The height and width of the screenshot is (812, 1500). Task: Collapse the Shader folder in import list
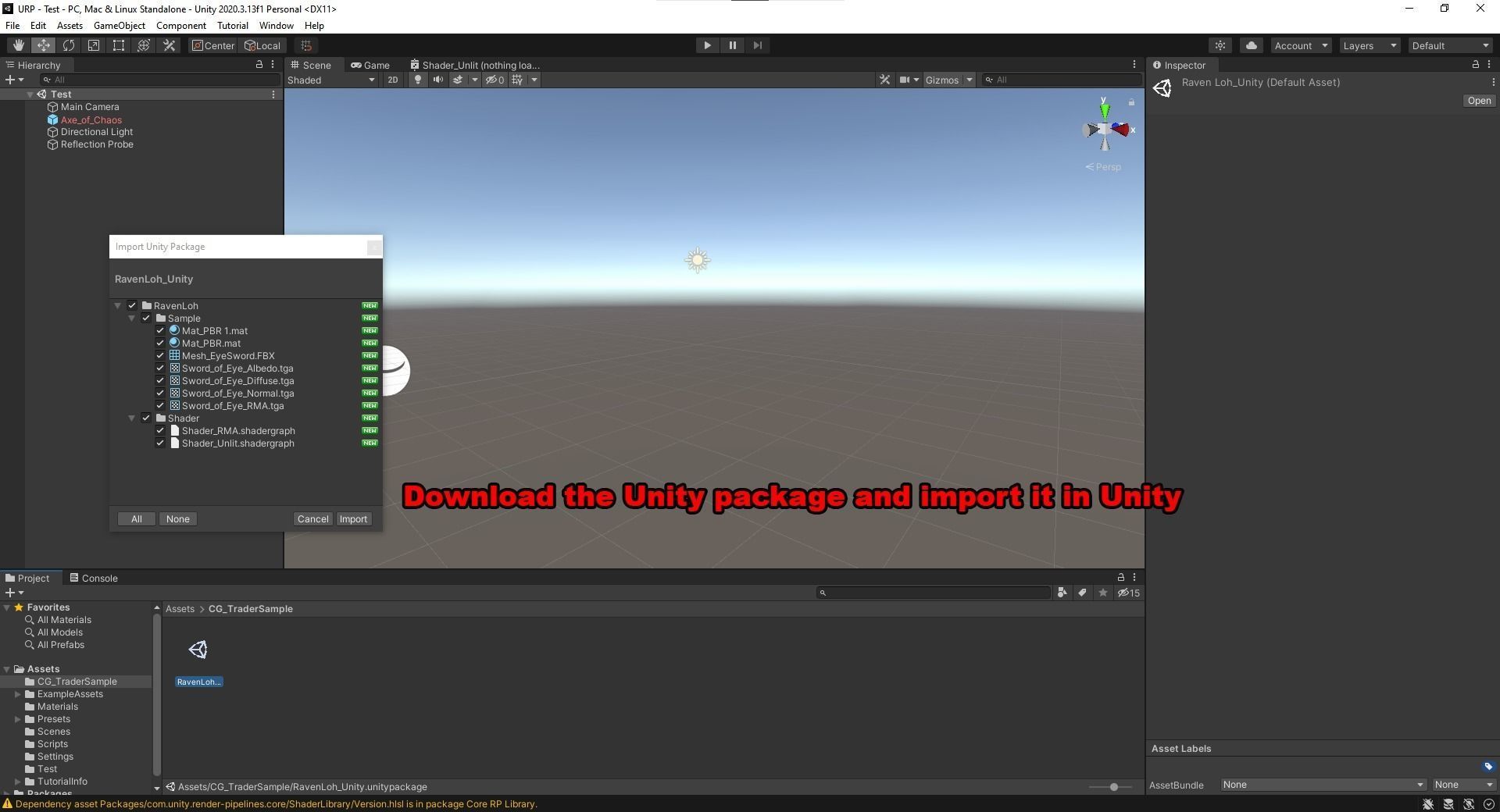(x=132, y=418)
